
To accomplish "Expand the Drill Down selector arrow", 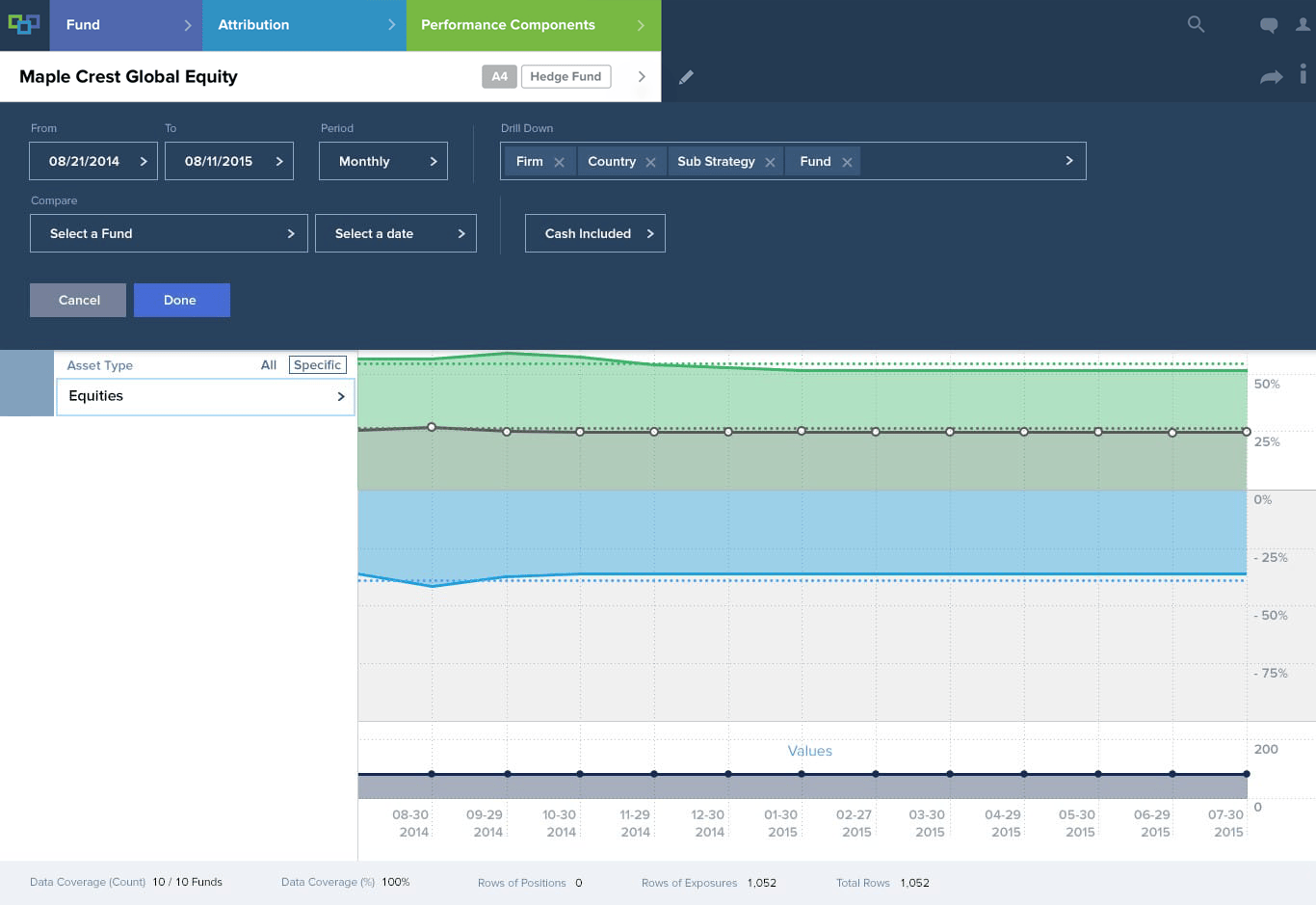I will click(1069, 161).
